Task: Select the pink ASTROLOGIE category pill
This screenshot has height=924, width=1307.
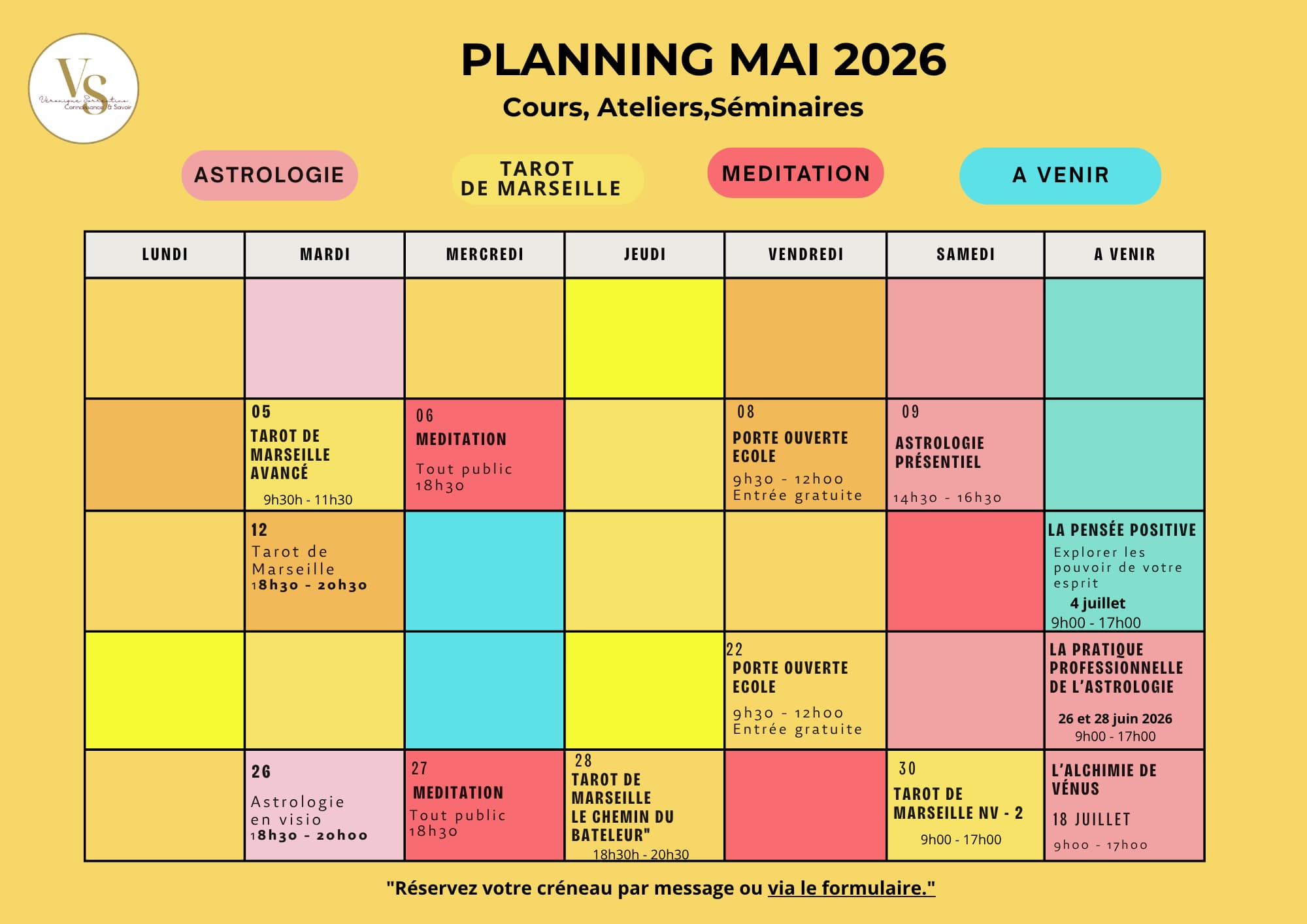Action: (x=269, y=175)
